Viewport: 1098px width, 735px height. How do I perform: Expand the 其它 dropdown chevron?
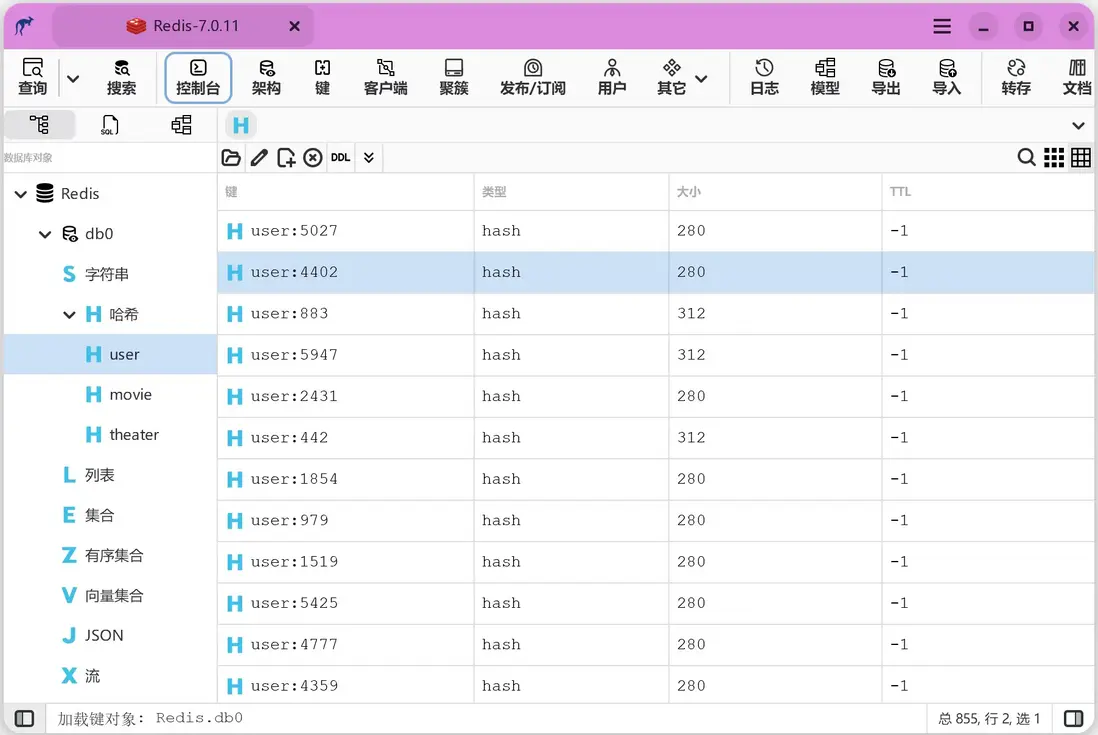tap(701, 78)
